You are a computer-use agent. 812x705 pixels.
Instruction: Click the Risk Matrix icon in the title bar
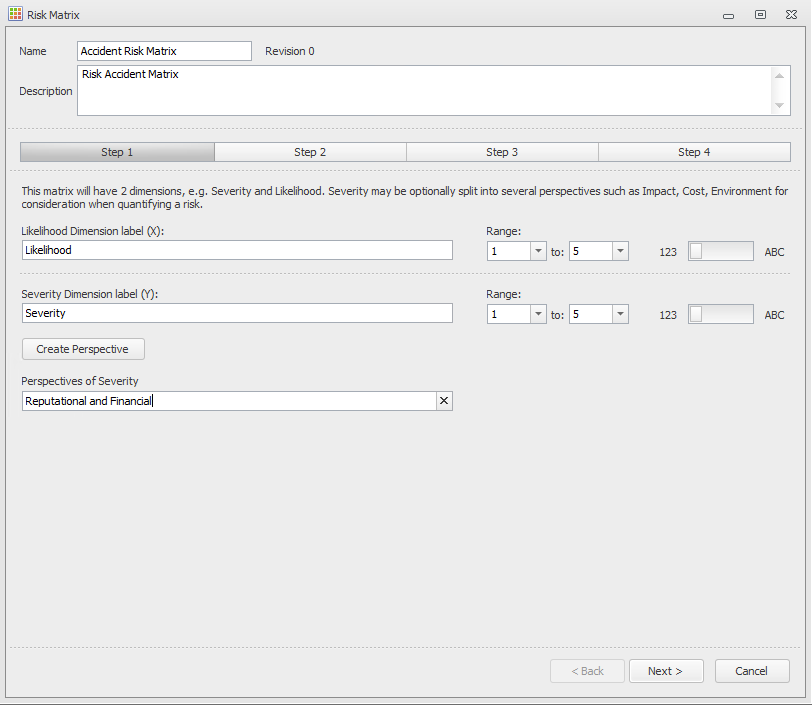13,14
